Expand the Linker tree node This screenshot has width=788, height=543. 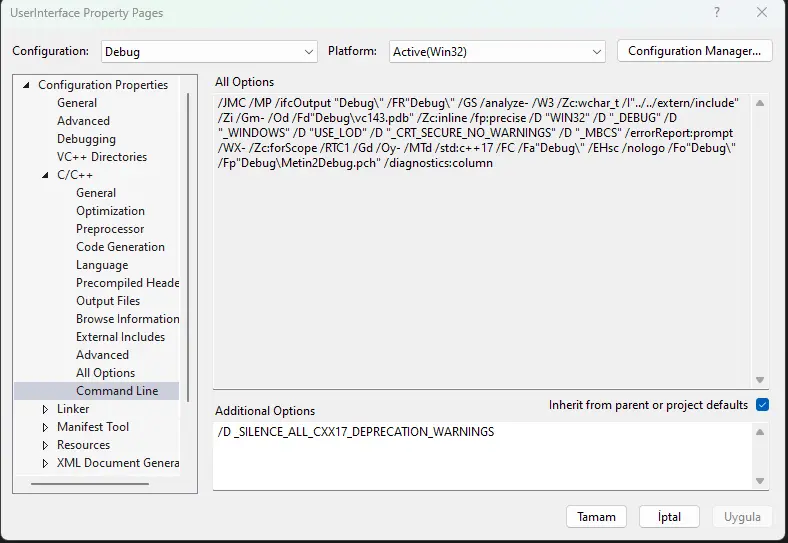coord(45,409)
